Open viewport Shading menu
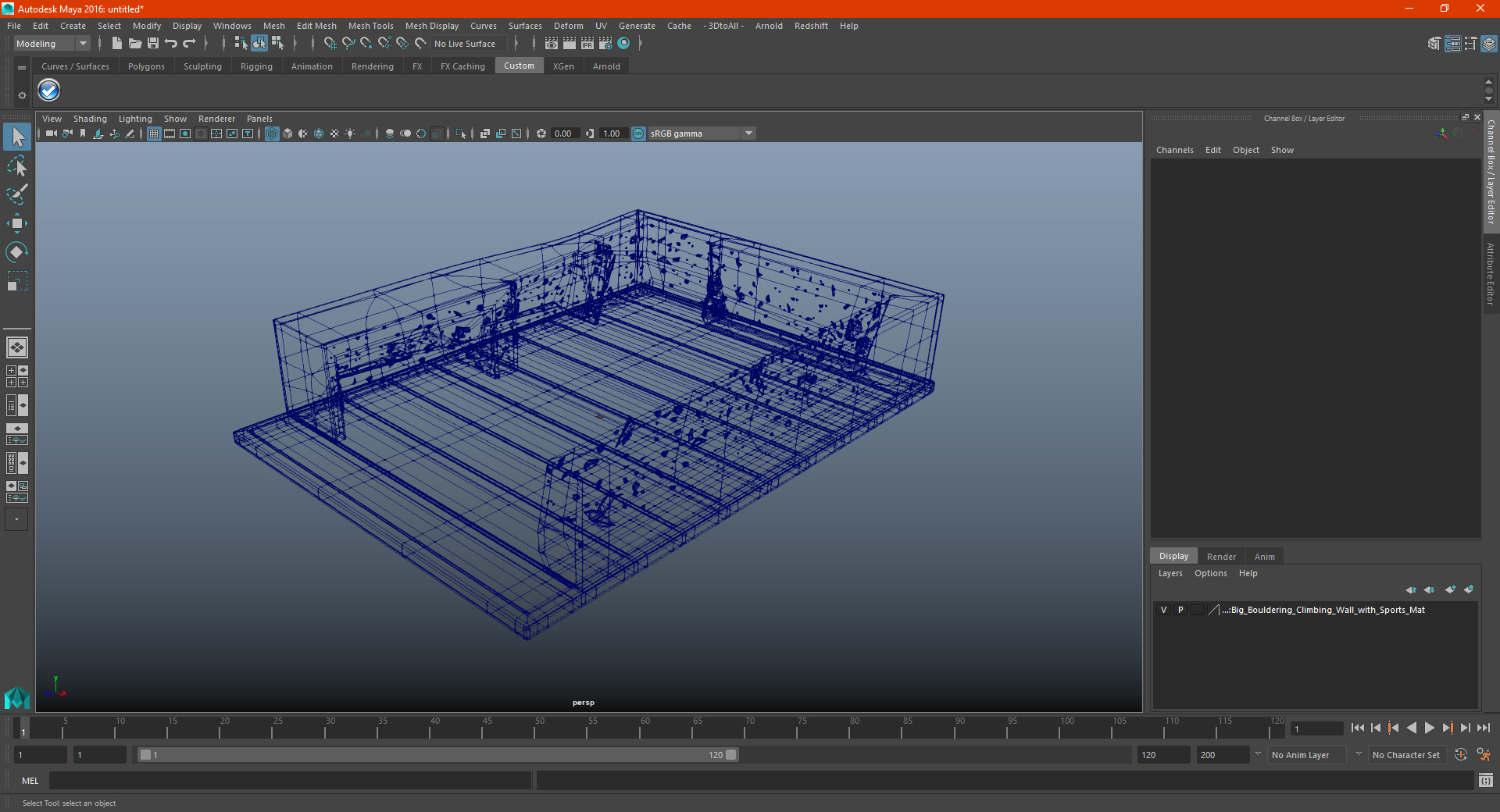1500x812 pixels. click(x=90, y=119)
